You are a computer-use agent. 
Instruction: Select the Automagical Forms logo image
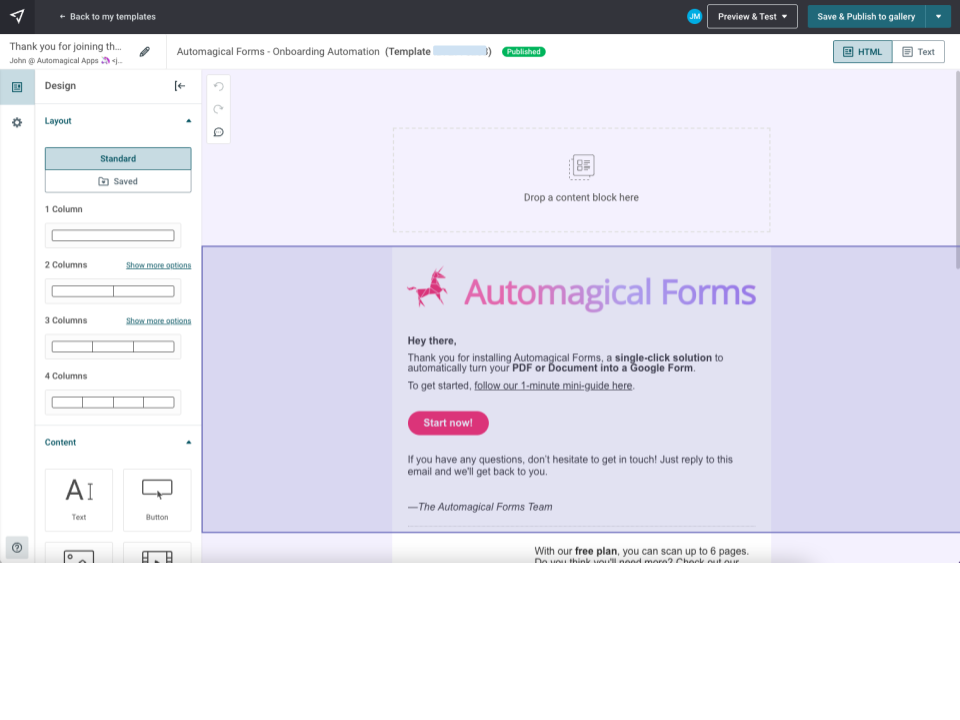coord(581,290)
